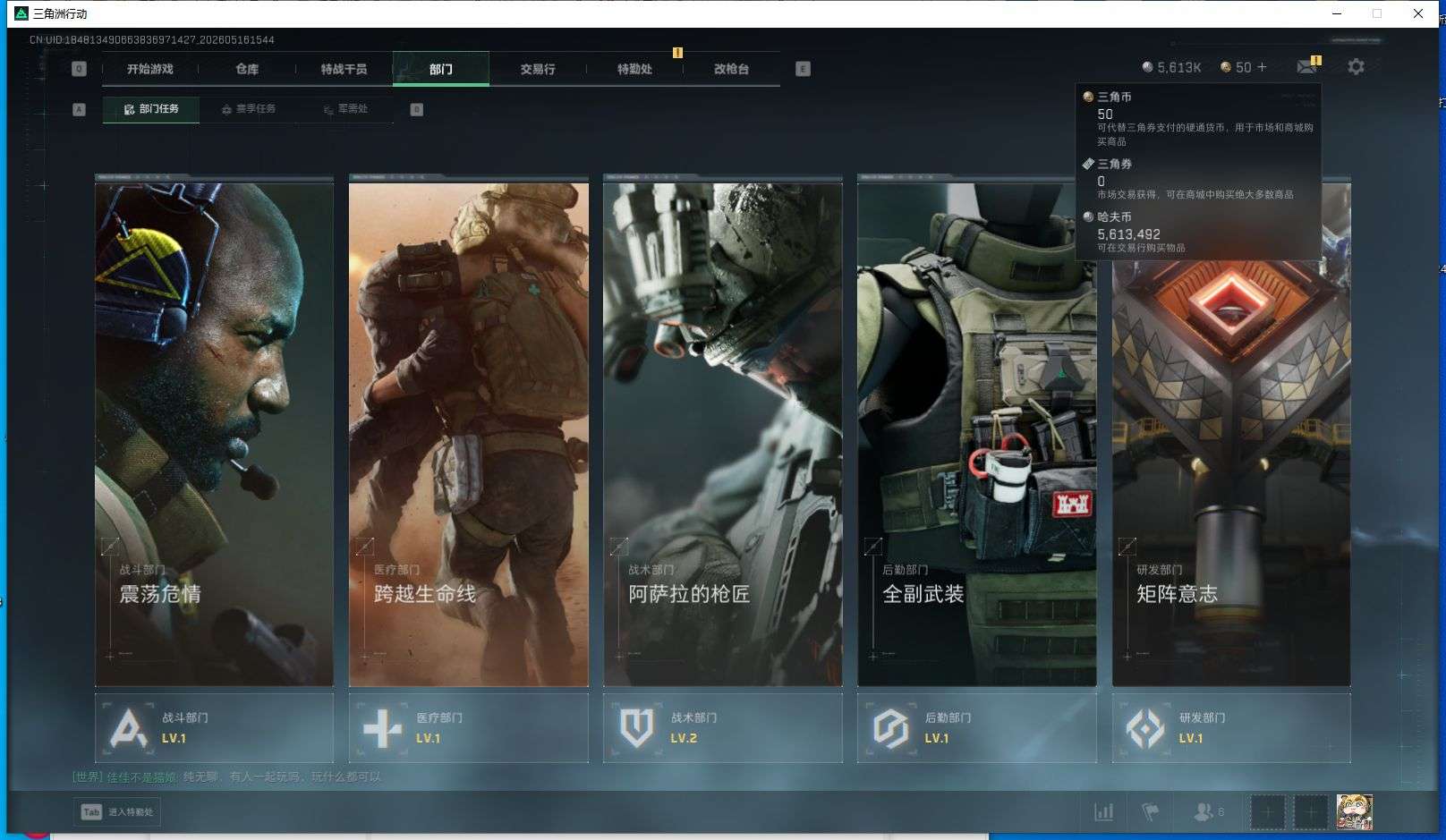Screen dimensions: 1446x840
Task: Click the 医疗部门 cross emblem icon
Action: [x=382, y=728]
